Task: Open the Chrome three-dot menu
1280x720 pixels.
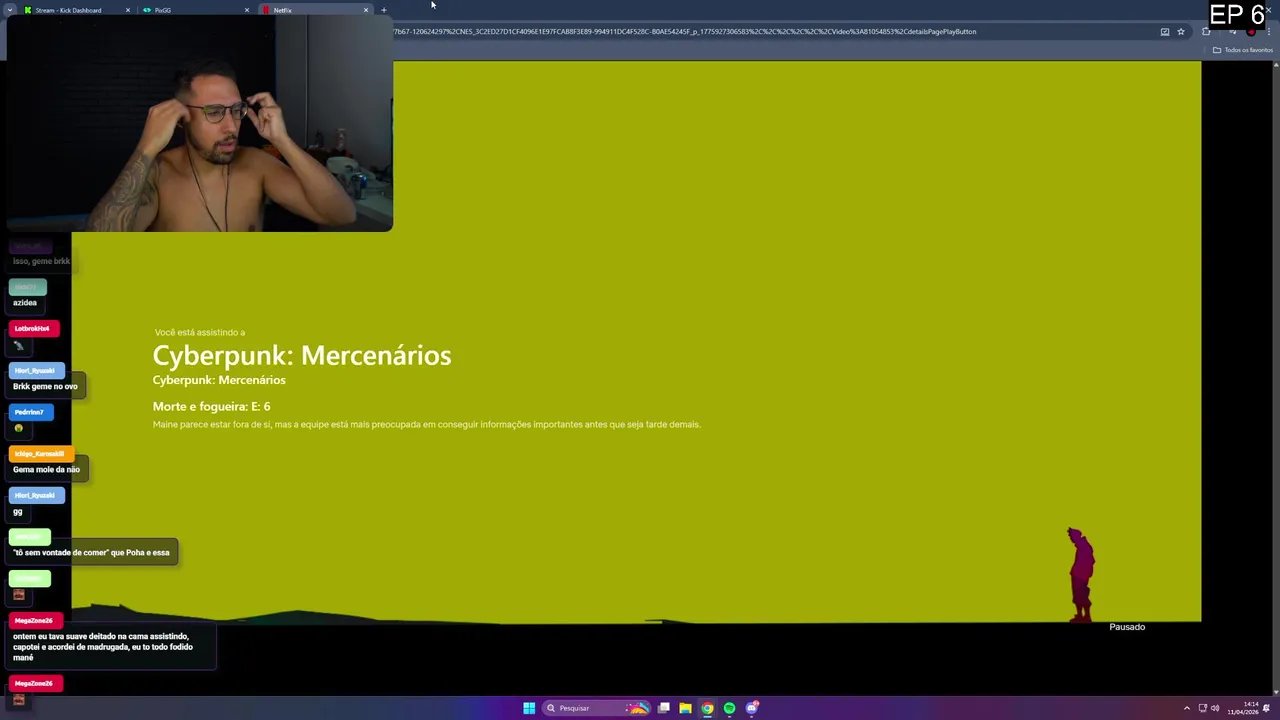Action: 1271,31
